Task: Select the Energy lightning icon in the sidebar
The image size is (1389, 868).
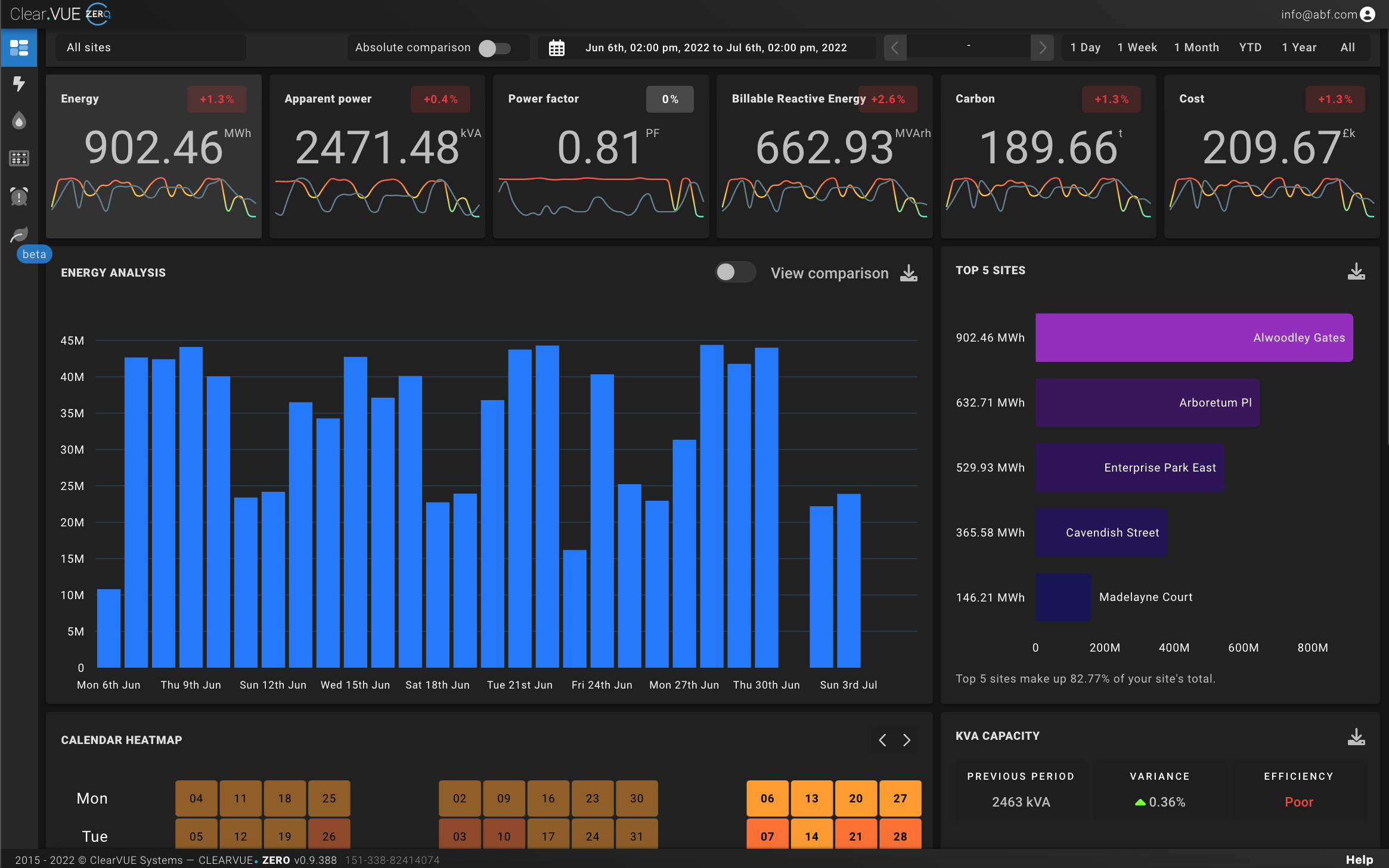Action: pos(19,84)
